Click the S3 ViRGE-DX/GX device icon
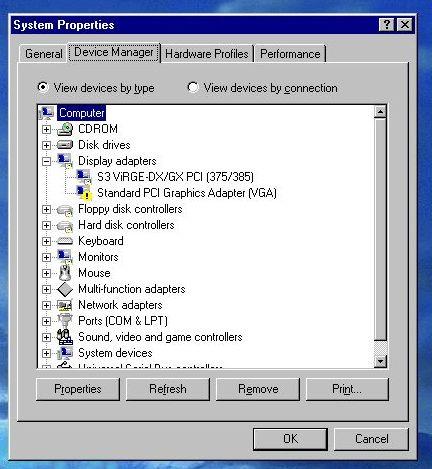This screenshot has width=432, height=469. (84, 177)
